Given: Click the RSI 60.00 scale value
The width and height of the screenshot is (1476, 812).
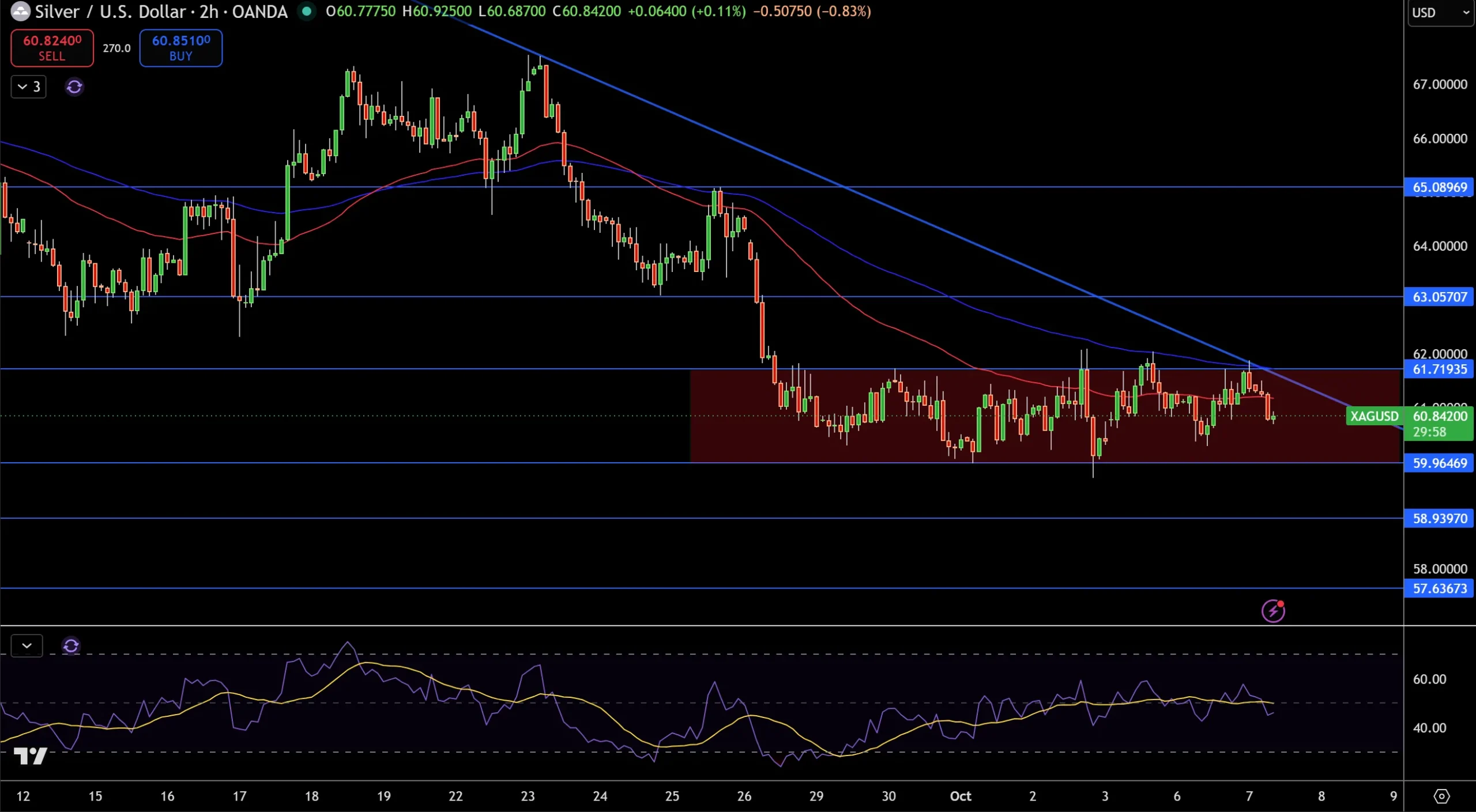Looking at the screenshot, I should (1429, 679).
